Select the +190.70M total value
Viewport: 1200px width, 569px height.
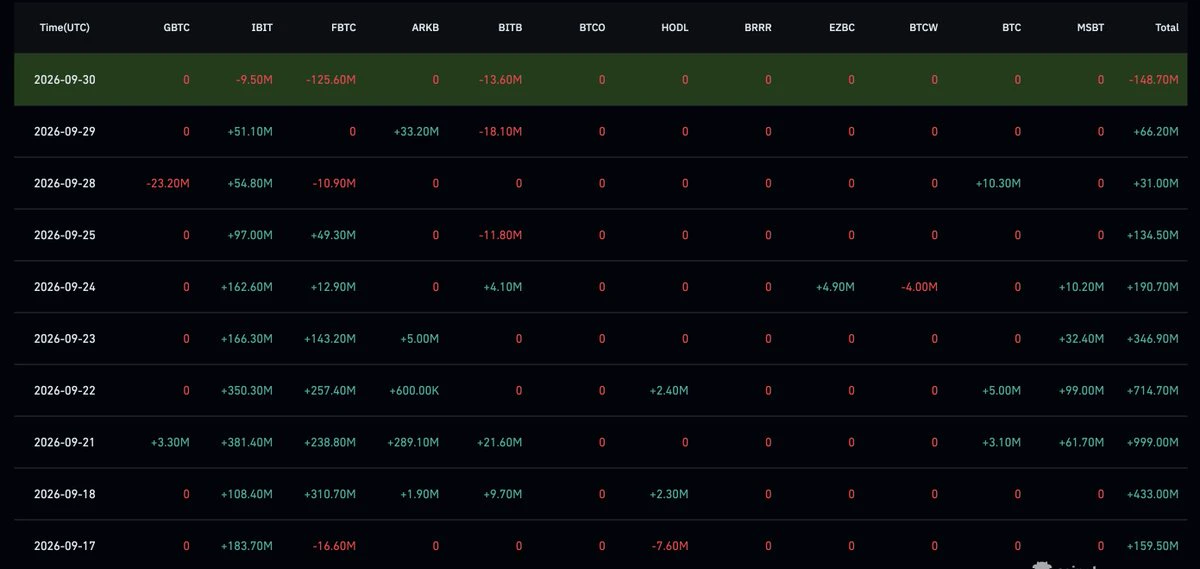tap(1154, 287)
